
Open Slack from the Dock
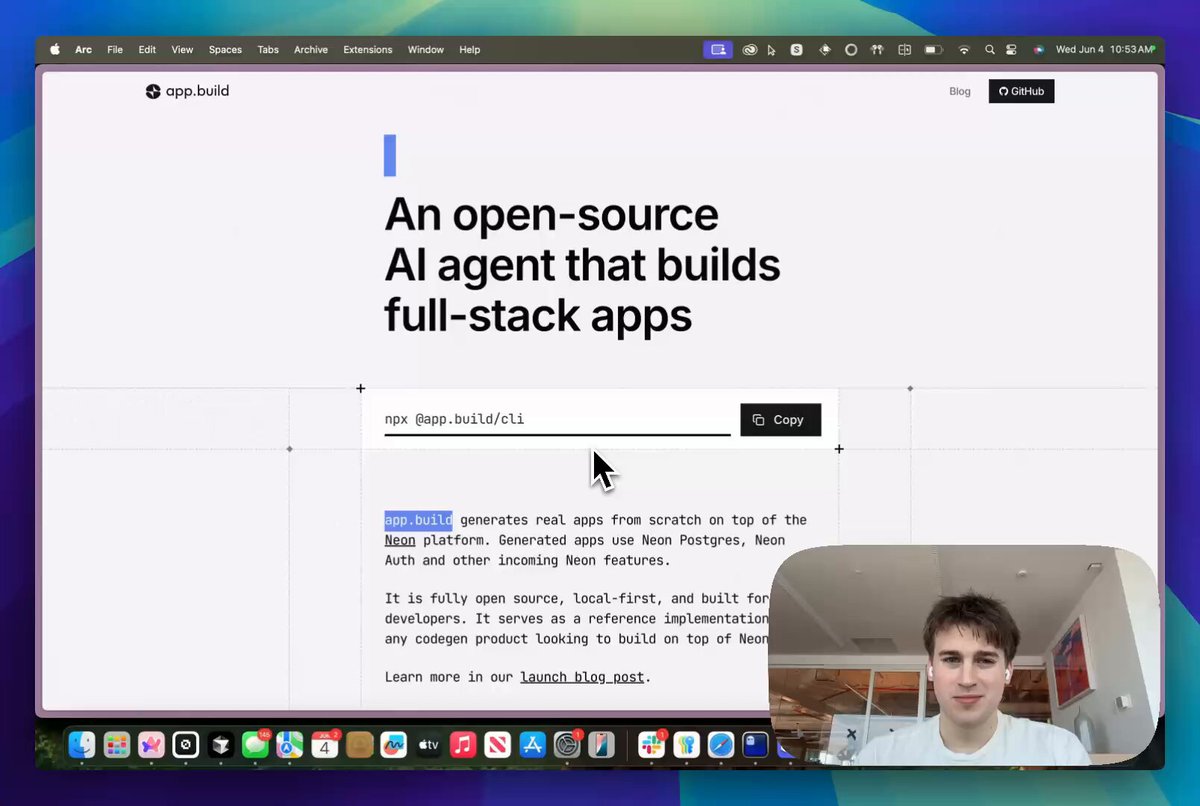coord(652,745)
